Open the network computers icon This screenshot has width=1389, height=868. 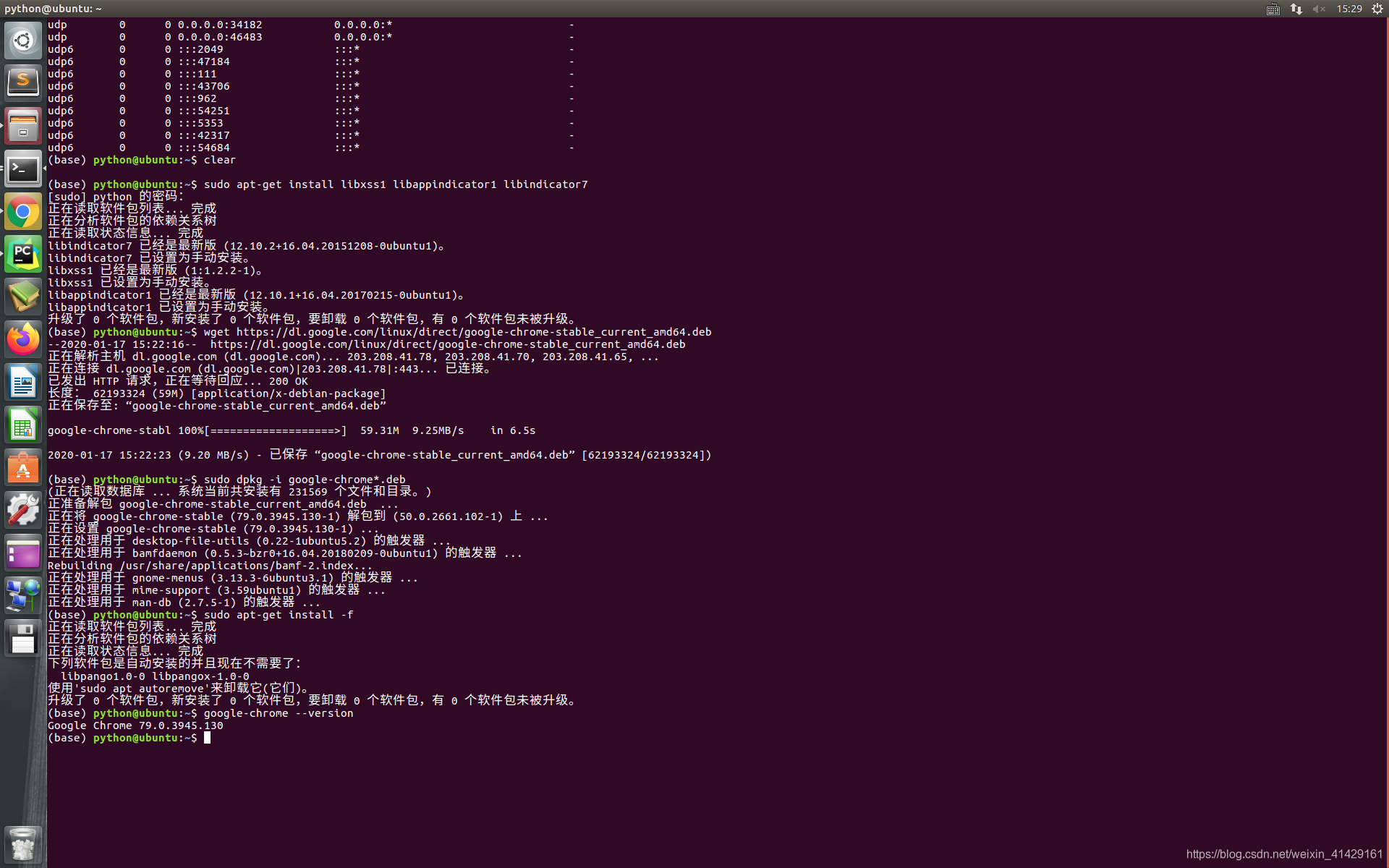coord(23,596)
